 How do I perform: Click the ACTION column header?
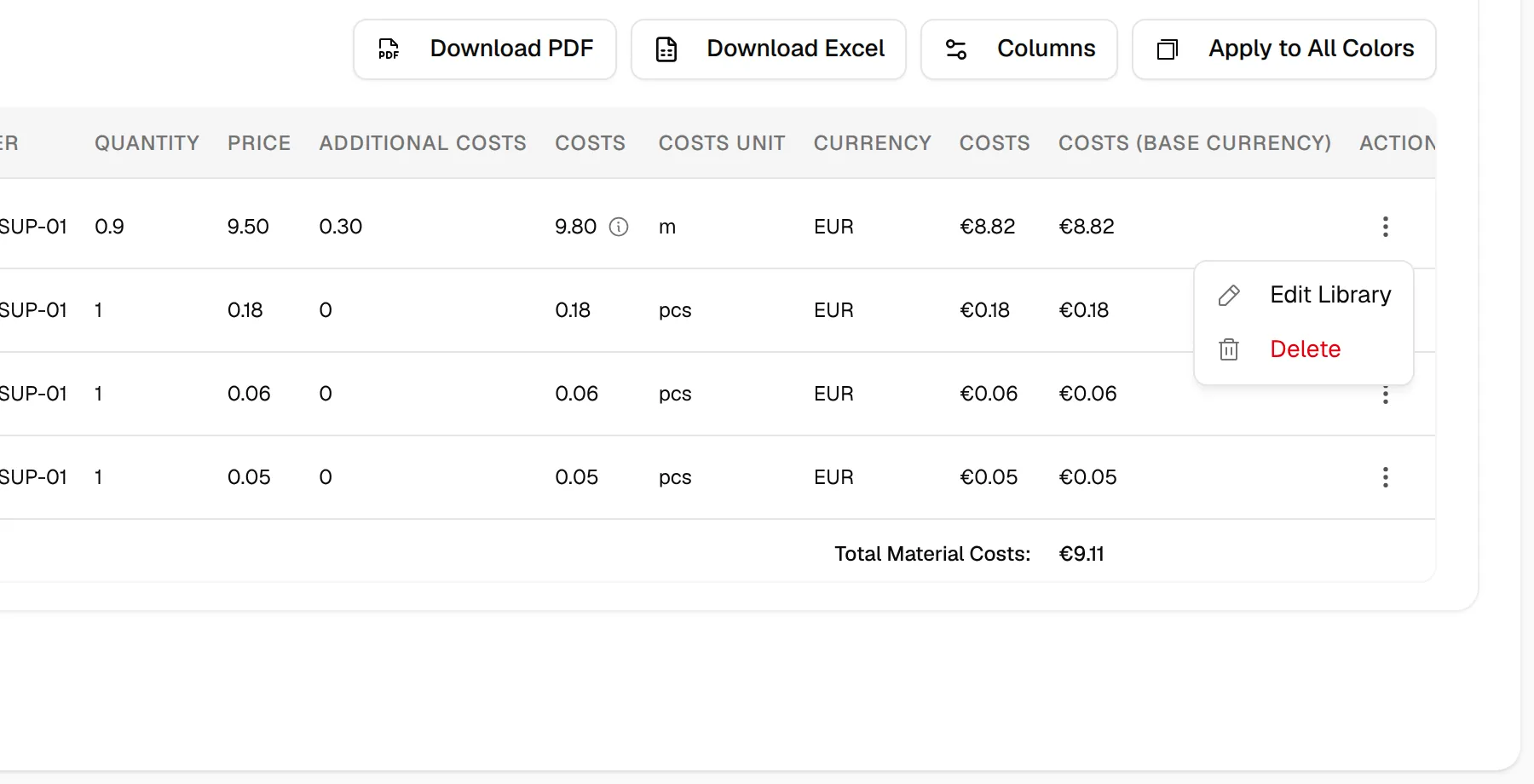click(1398, 143)
